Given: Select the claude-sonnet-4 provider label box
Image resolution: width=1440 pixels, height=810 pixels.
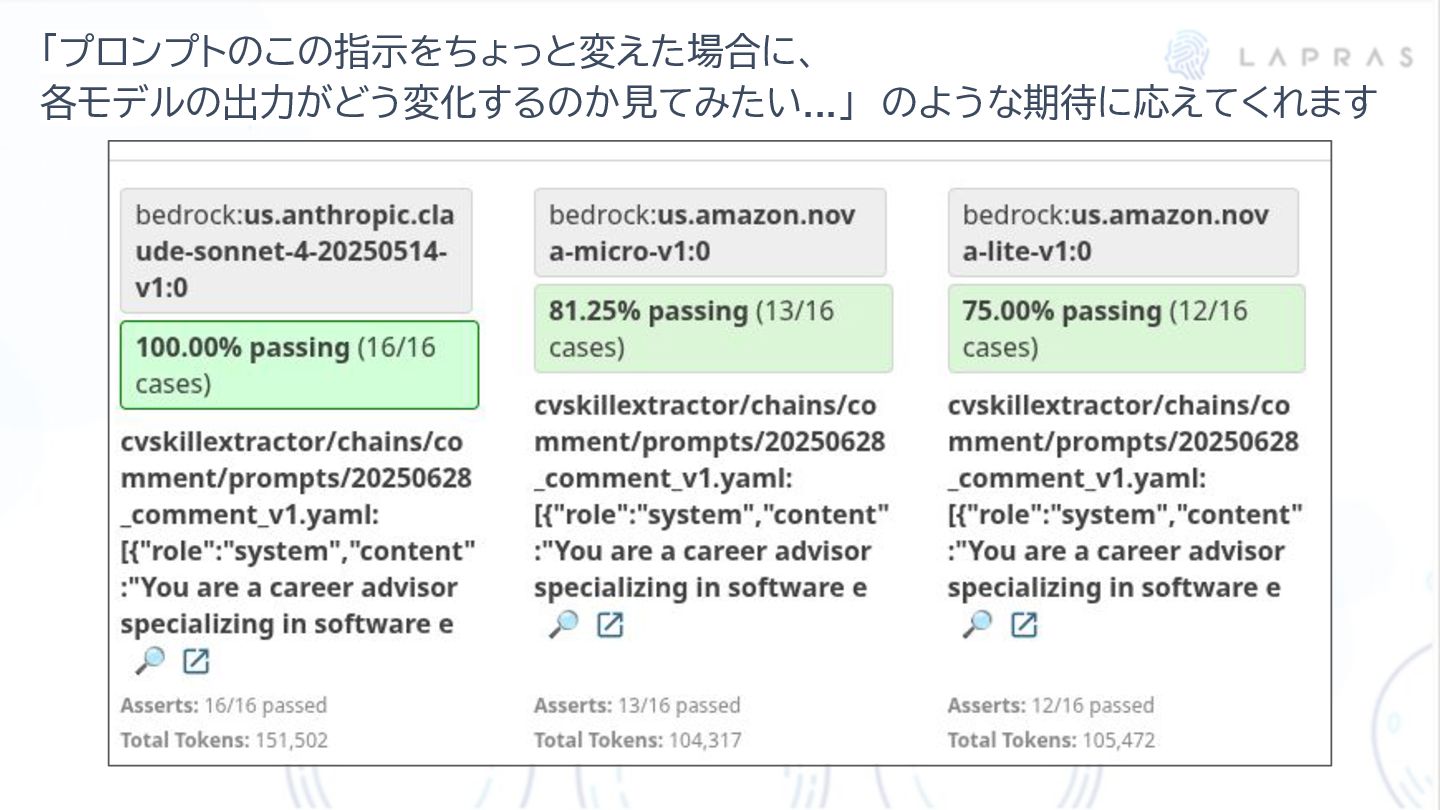Looking at the screenshot, I should pyautogui.click(x=296, y=251).
